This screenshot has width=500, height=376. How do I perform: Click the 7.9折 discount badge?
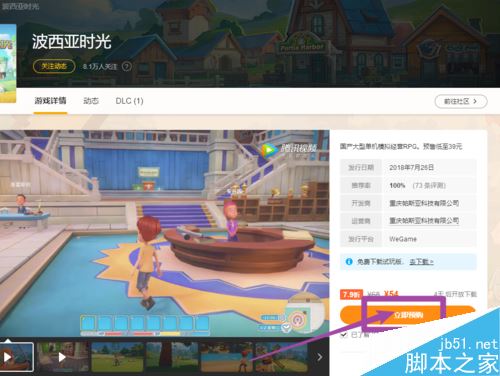351,294
